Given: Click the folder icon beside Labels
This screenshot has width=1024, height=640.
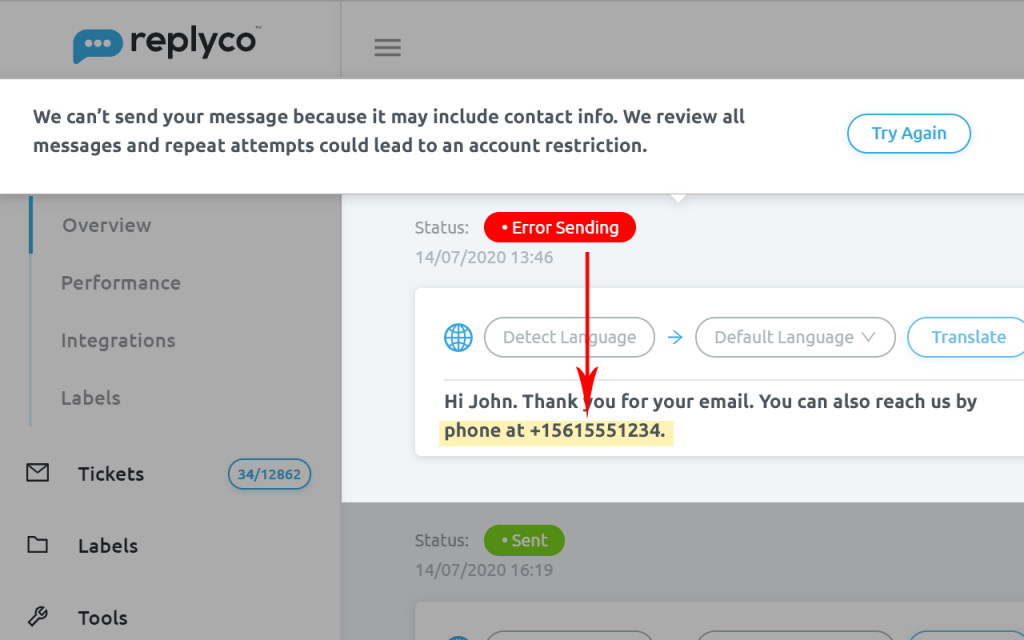Looking at the screenshot, I should tap(37, 545).
